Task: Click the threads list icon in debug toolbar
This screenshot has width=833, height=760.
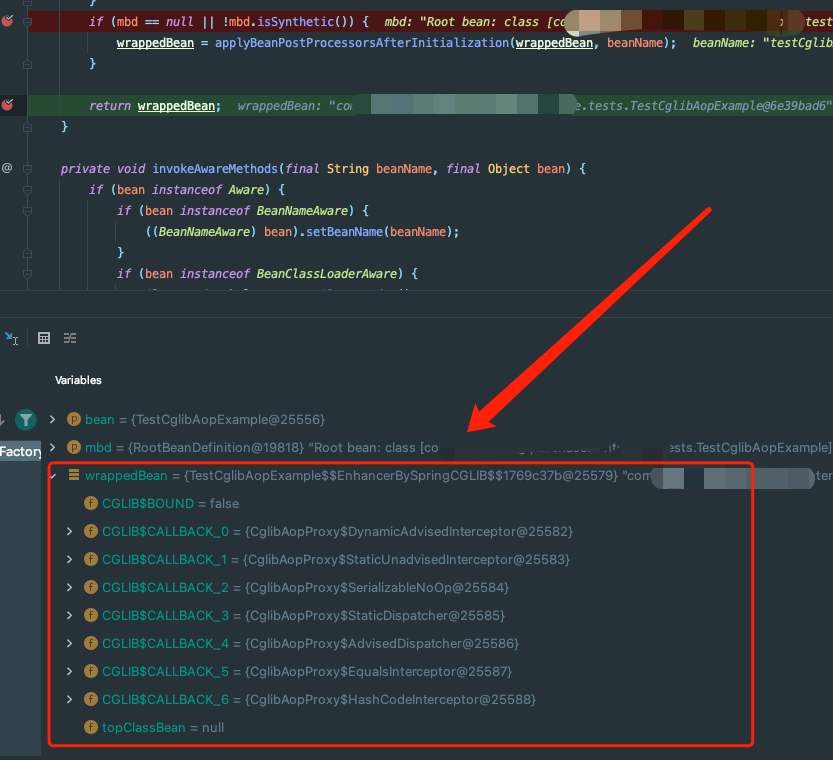Action: click(x=70, y=338)
